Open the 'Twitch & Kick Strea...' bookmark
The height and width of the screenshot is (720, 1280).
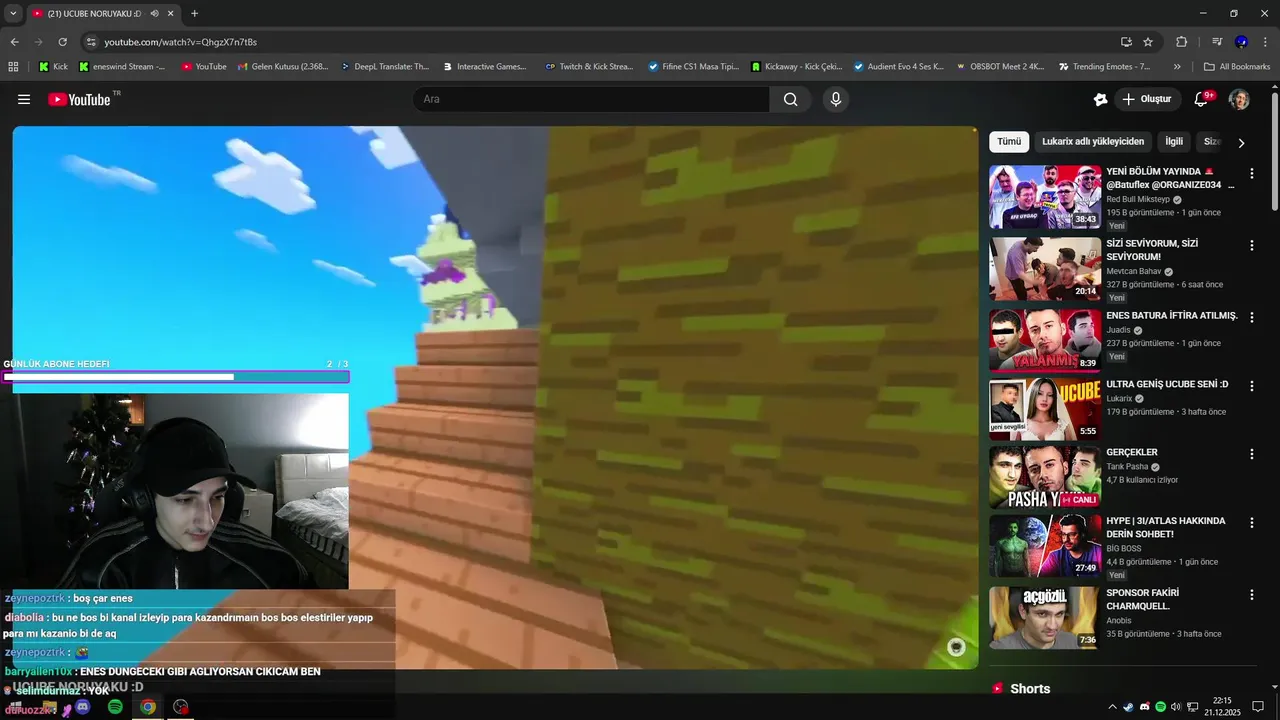point(589,66)
